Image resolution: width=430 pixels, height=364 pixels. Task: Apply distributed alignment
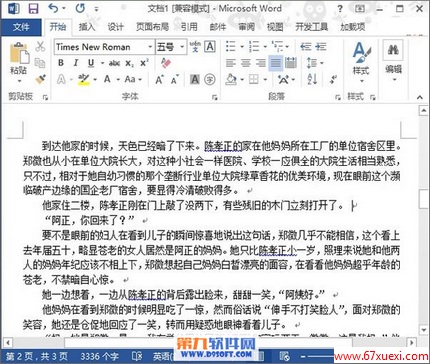tap(291, 63)
